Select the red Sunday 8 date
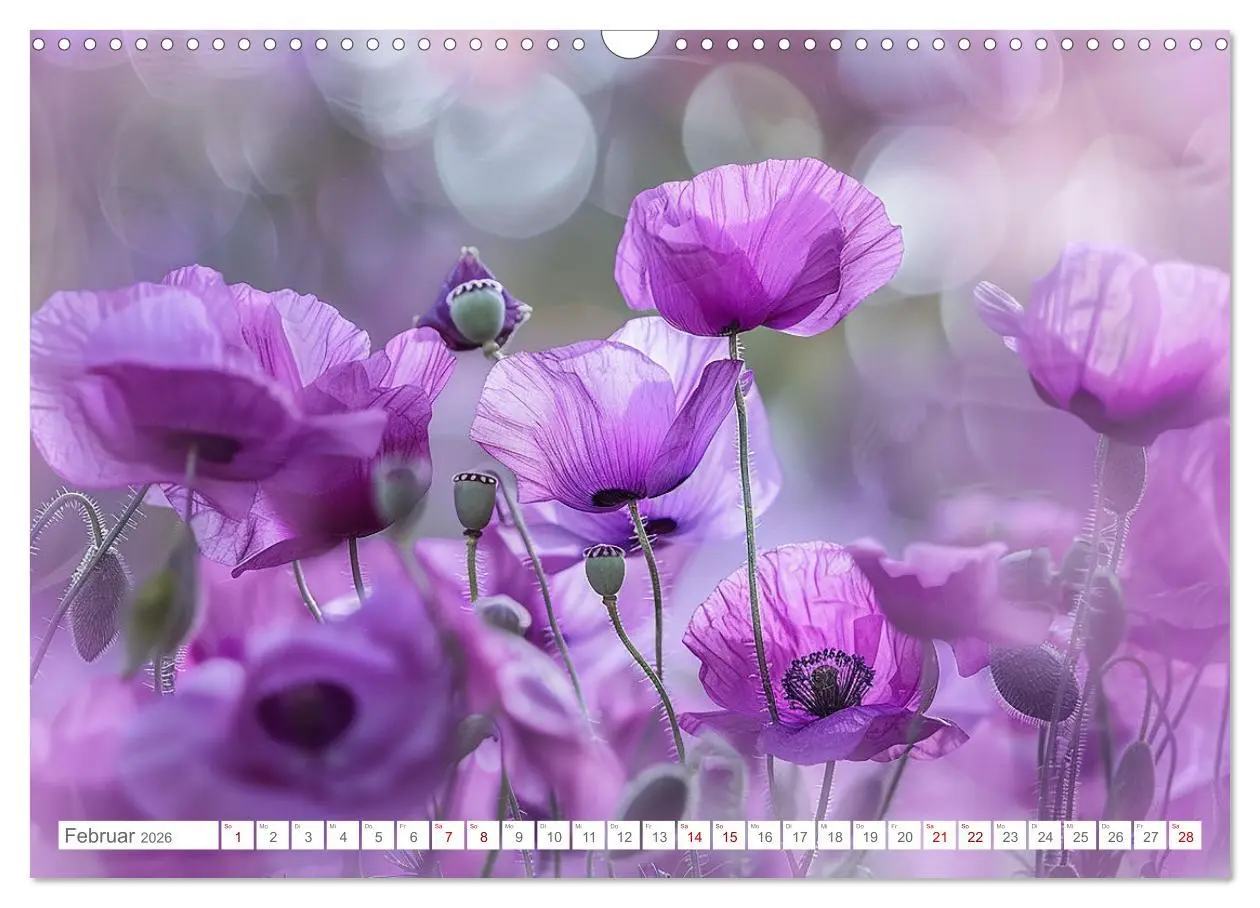This screenshot has height=908, width=1260. (x=481, y=838)
